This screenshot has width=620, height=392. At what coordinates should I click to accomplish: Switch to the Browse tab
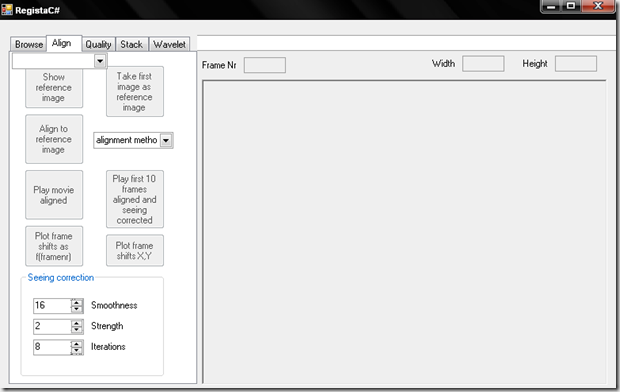(x=28, y=44)
